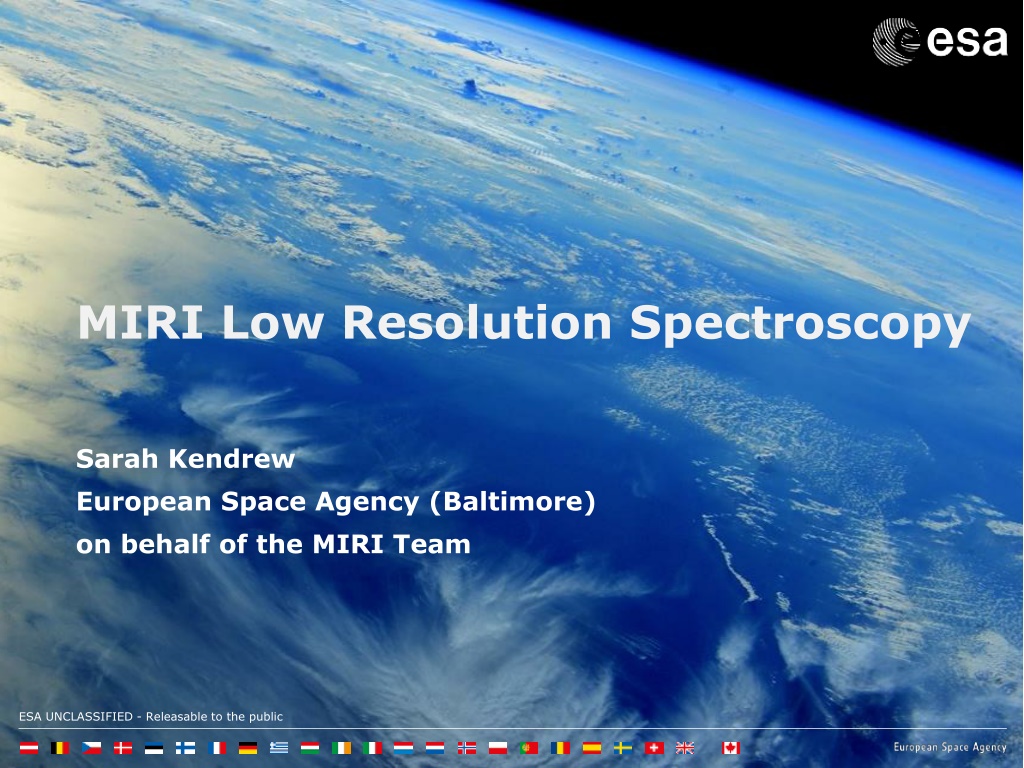
Task: Click the Finland flag icon
Action: click(x=185, y=748)
